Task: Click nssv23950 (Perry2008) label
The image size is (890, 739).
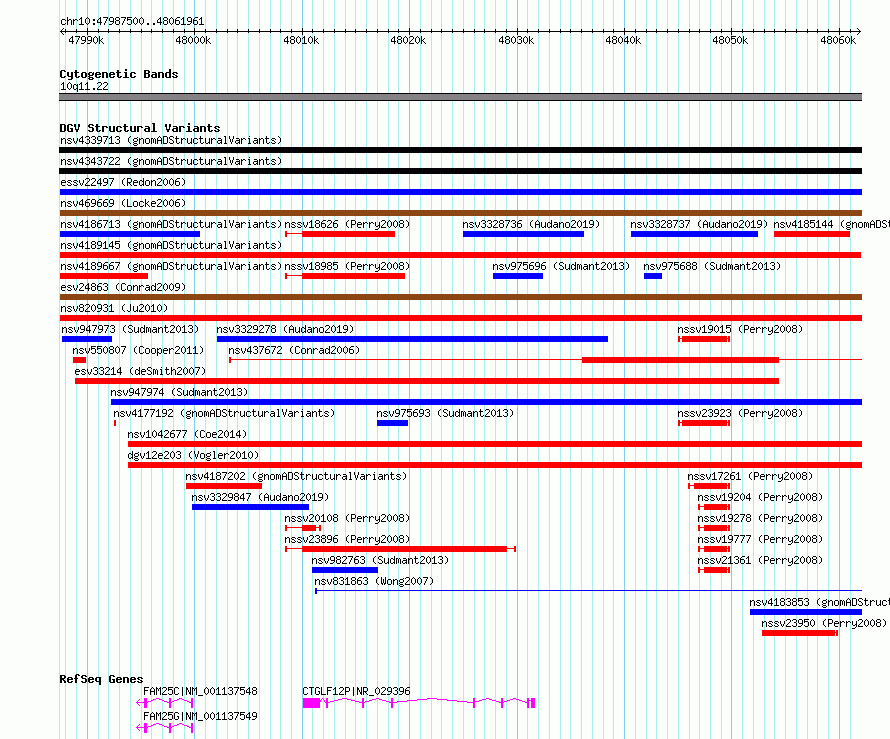Action: [824, 623]
